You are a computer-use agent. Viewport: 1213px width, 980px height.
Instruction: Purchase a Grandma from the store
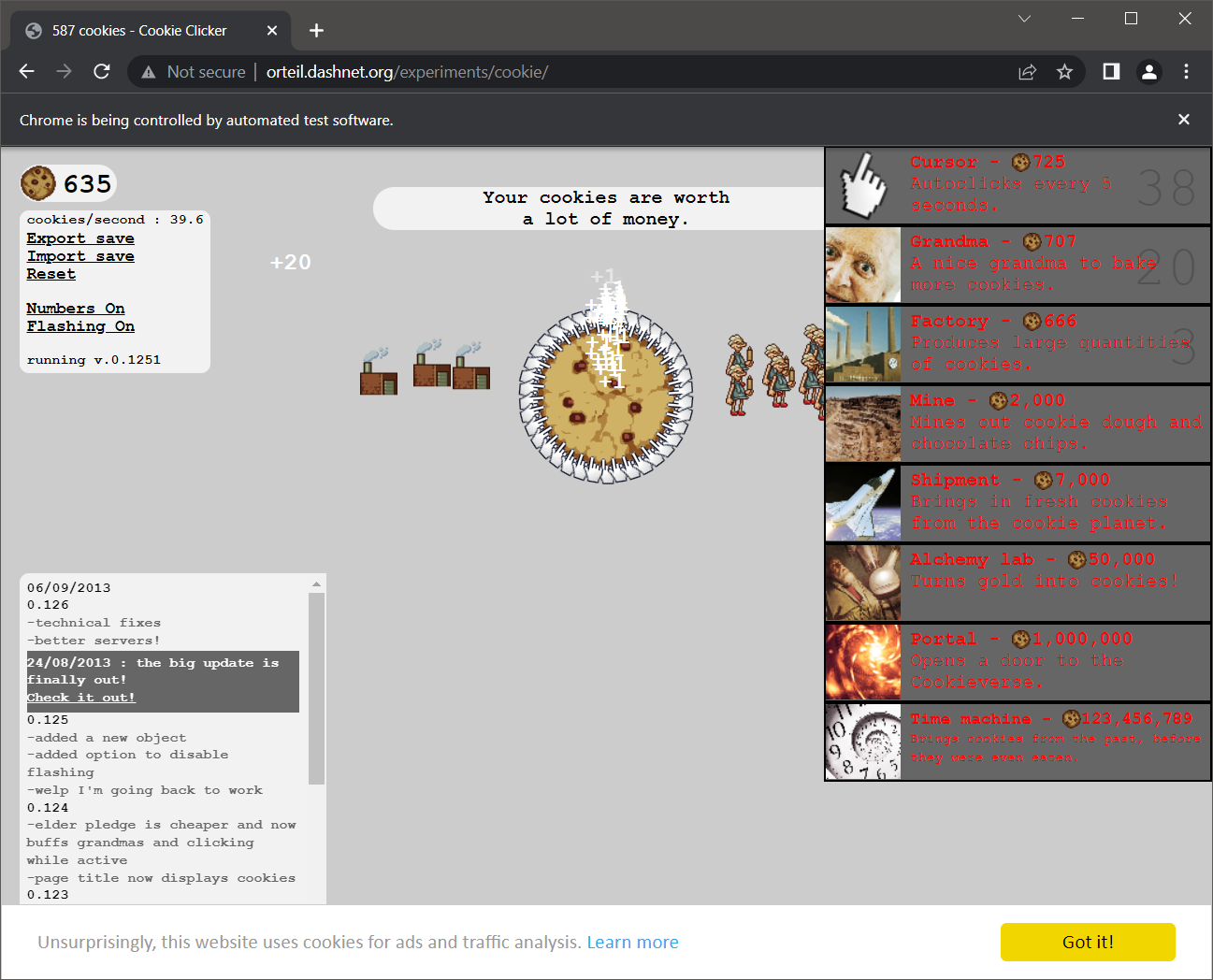(x=1018, y=265)
